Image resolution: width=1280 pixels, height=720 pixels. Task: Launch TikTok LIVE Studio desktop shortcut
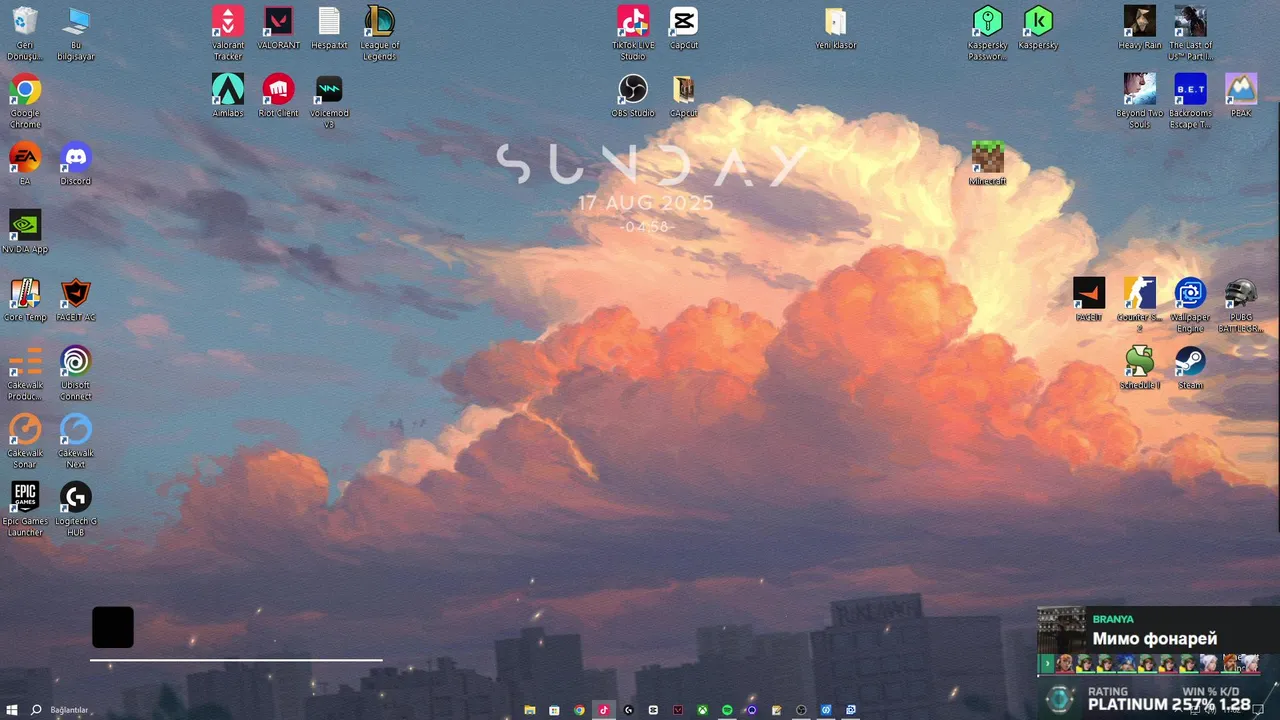633,33
